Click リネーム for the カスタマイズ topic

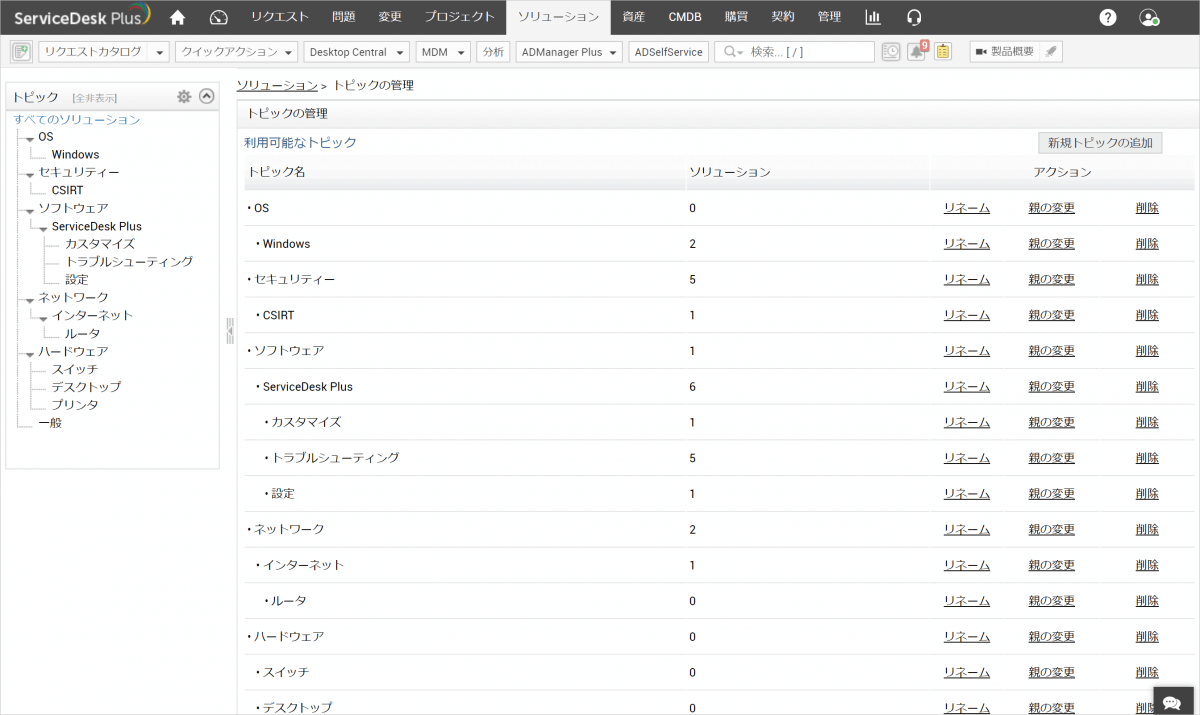point(967,422)
